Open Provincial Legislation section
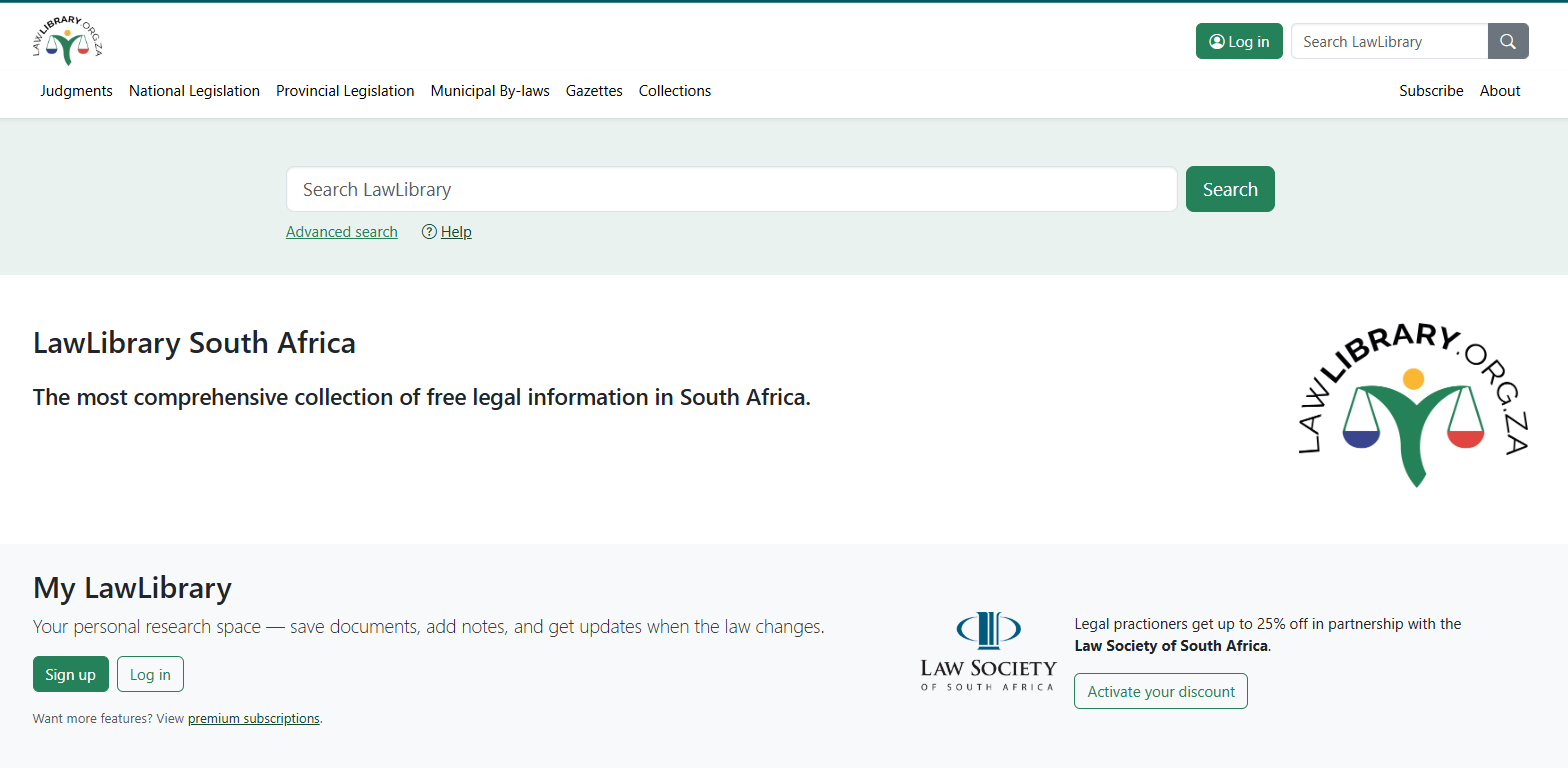 point(345,91)
